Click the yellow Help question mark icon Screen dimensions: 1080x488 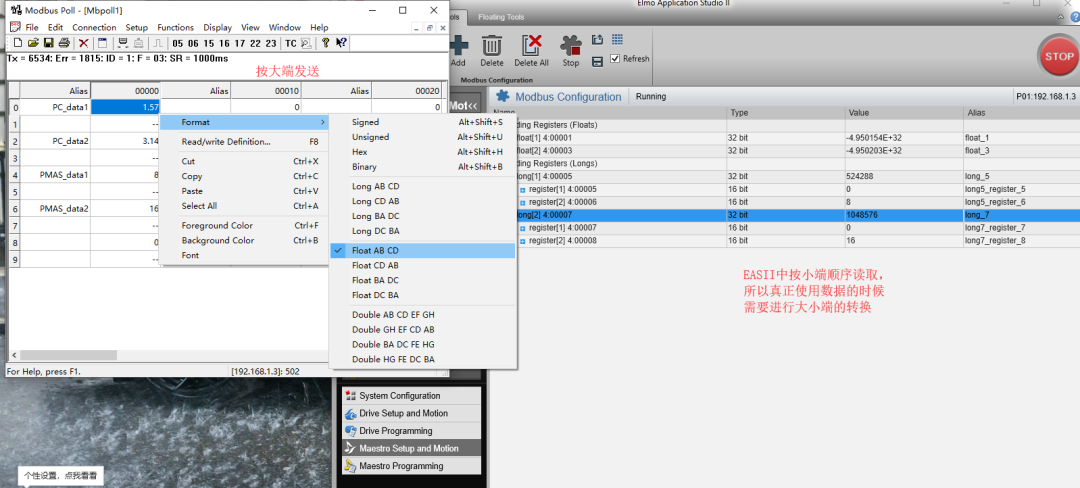click(326, 43)
